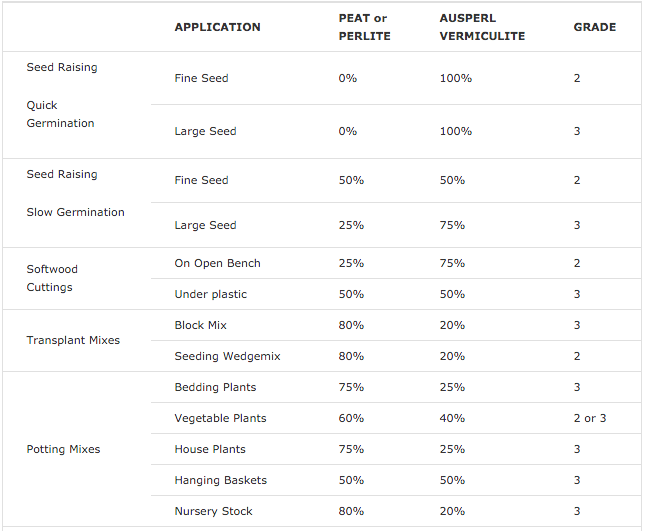Click the GRADE column header

tap(595, 27)
